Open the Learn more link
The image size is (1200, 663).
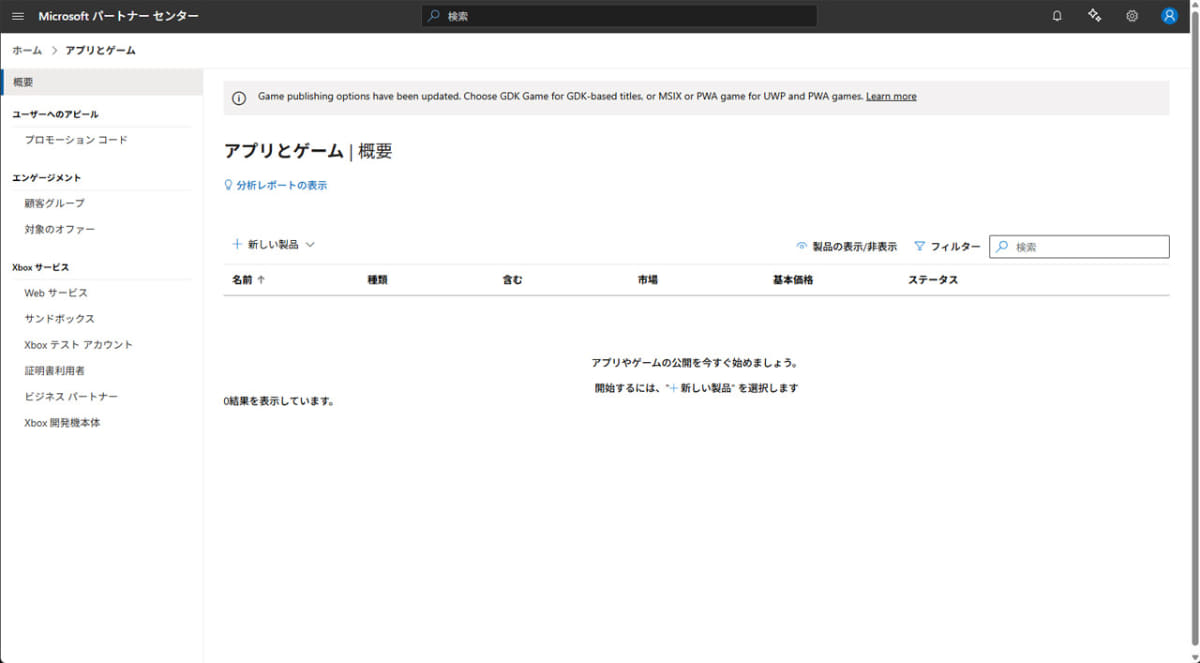891,97
